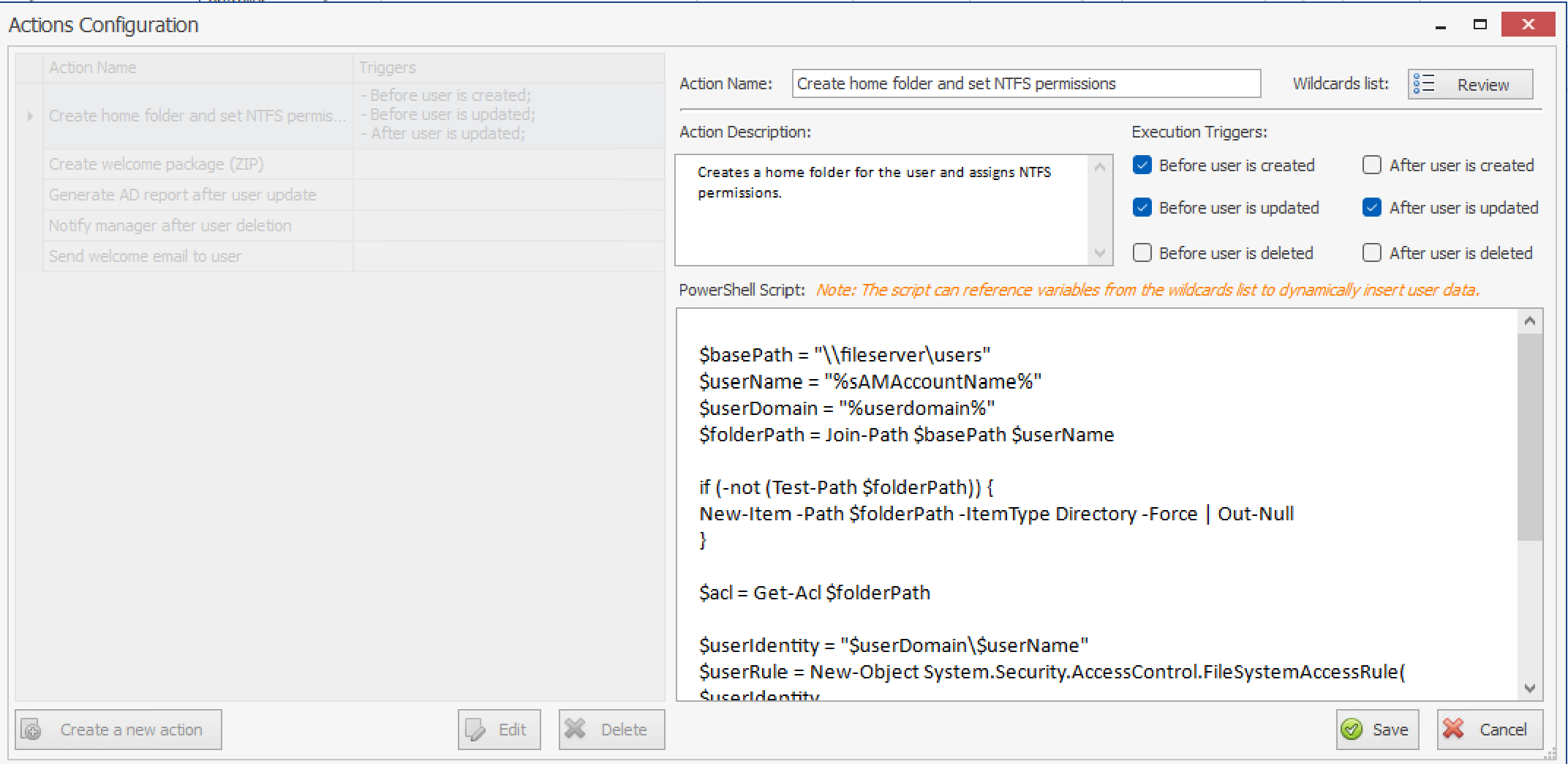The height and width of the screenshot is (764, 1568).
Task: Click the $folderPath = Join-Path script line
Action: 907,435
